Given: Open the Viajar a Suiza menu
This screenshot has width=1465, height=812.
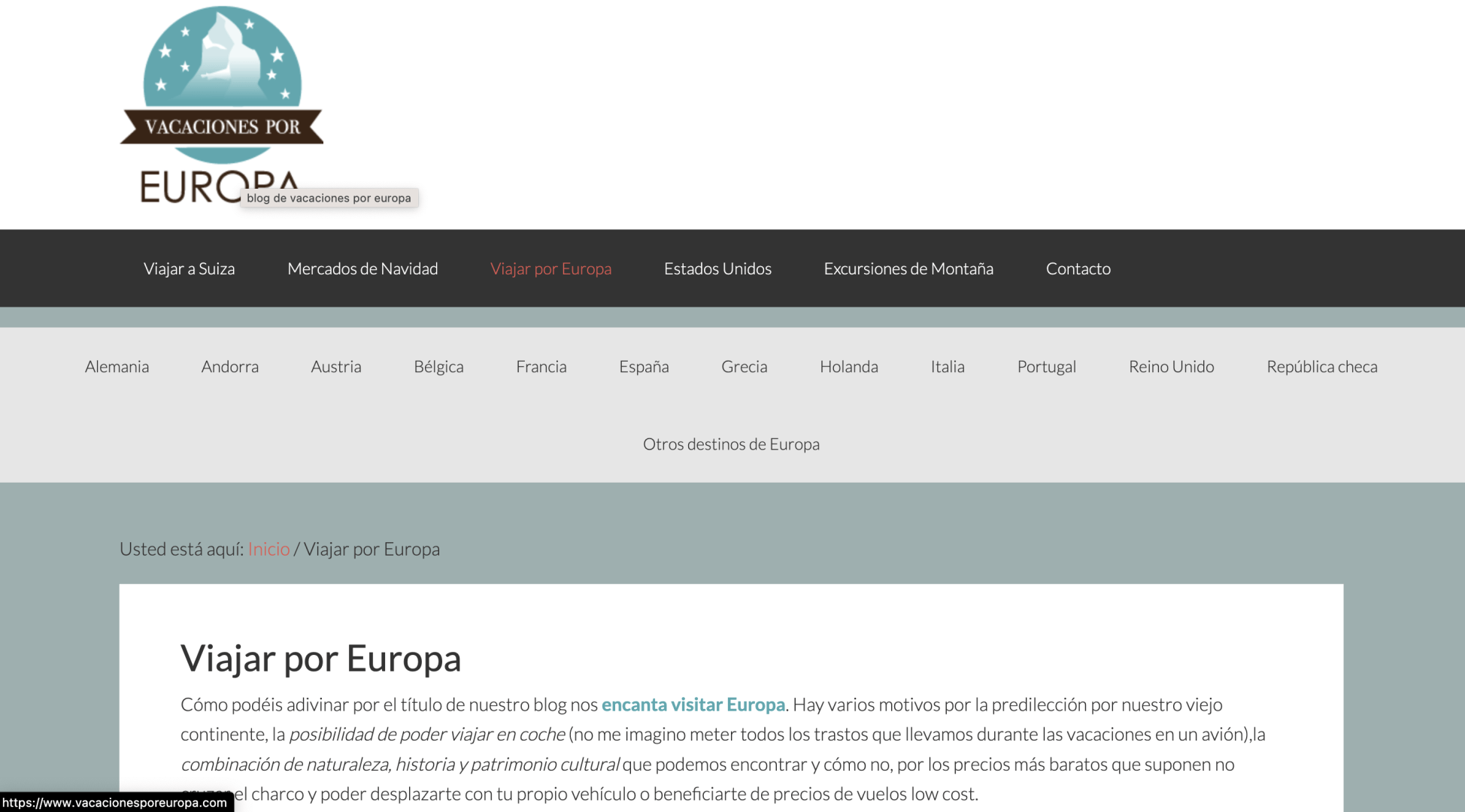Looking at the screenshot, I should tap(189, 268).
